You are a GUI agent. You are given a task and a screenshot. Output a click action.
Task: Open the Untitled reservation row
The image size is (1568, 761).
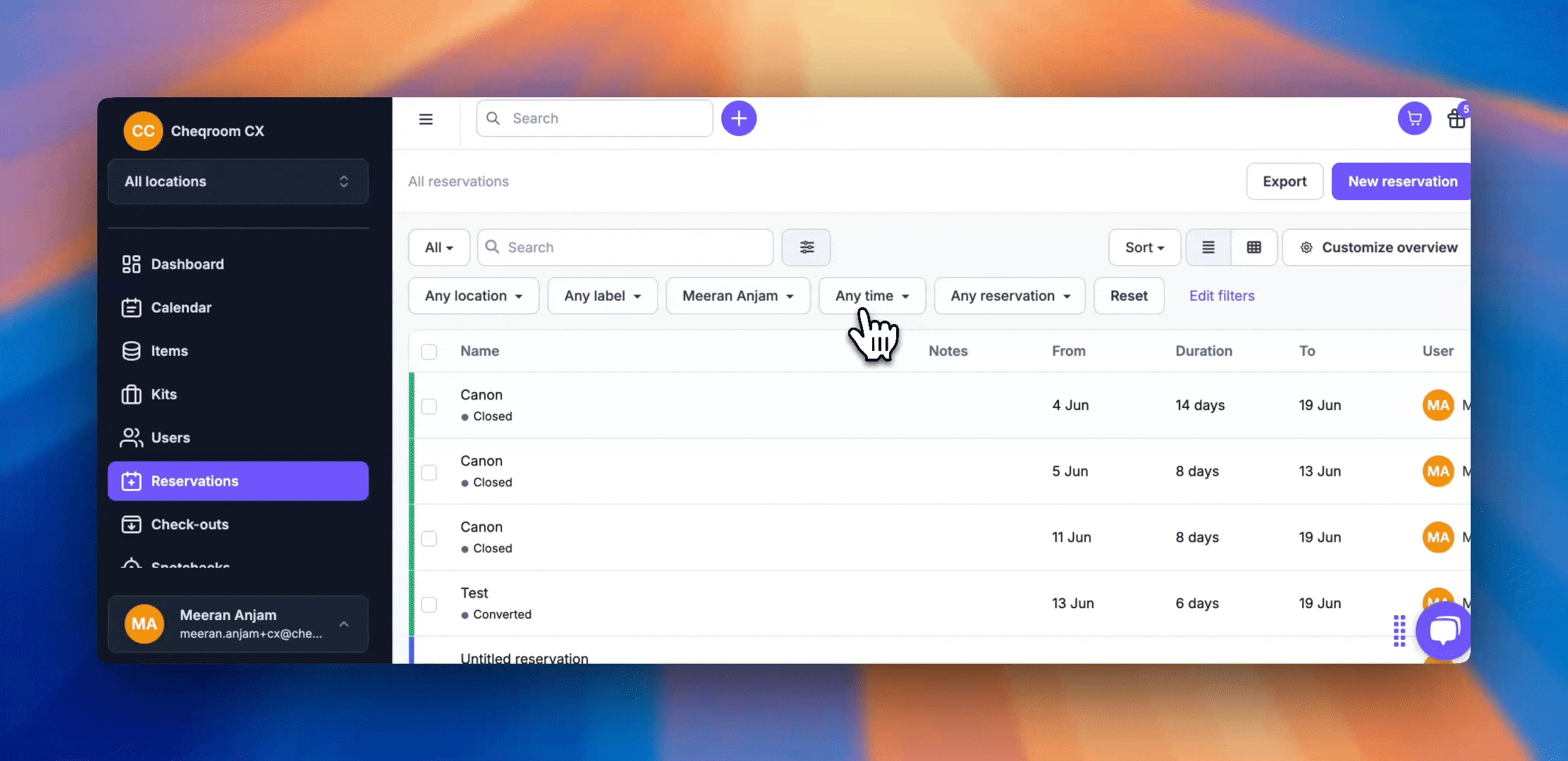pyautogui.click(x=940, y=651)
